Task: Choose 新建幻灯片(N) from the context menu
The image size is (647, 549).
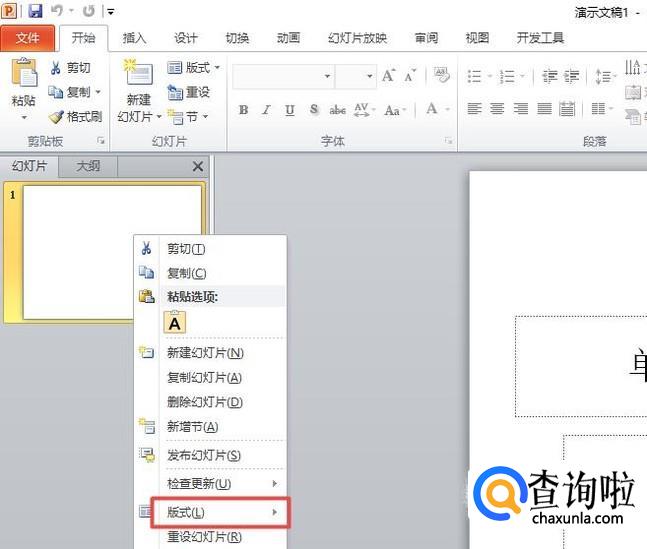Action: pos(210,353)
